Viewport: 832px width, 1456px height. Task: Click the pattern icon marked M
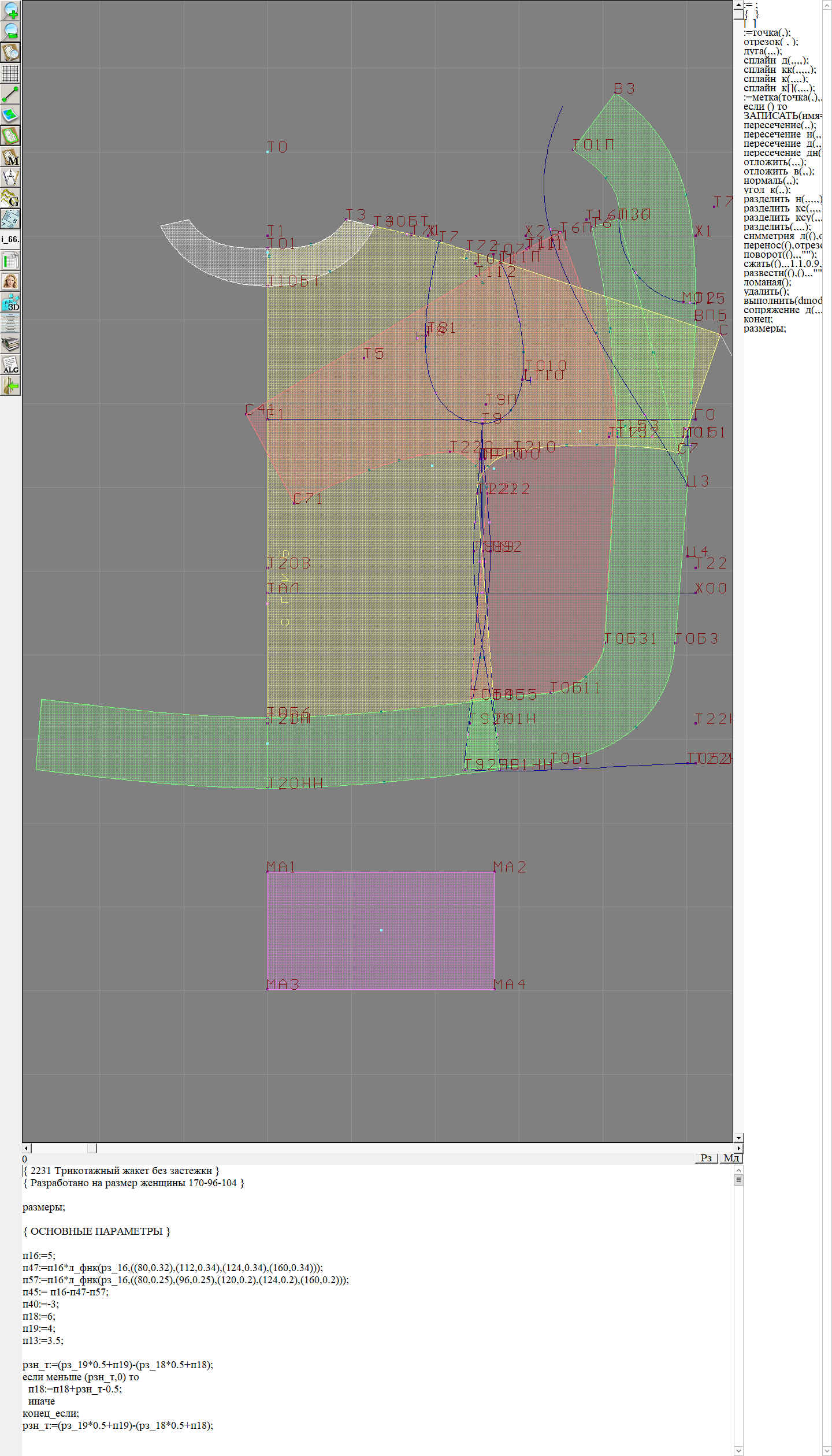[10, 157]
